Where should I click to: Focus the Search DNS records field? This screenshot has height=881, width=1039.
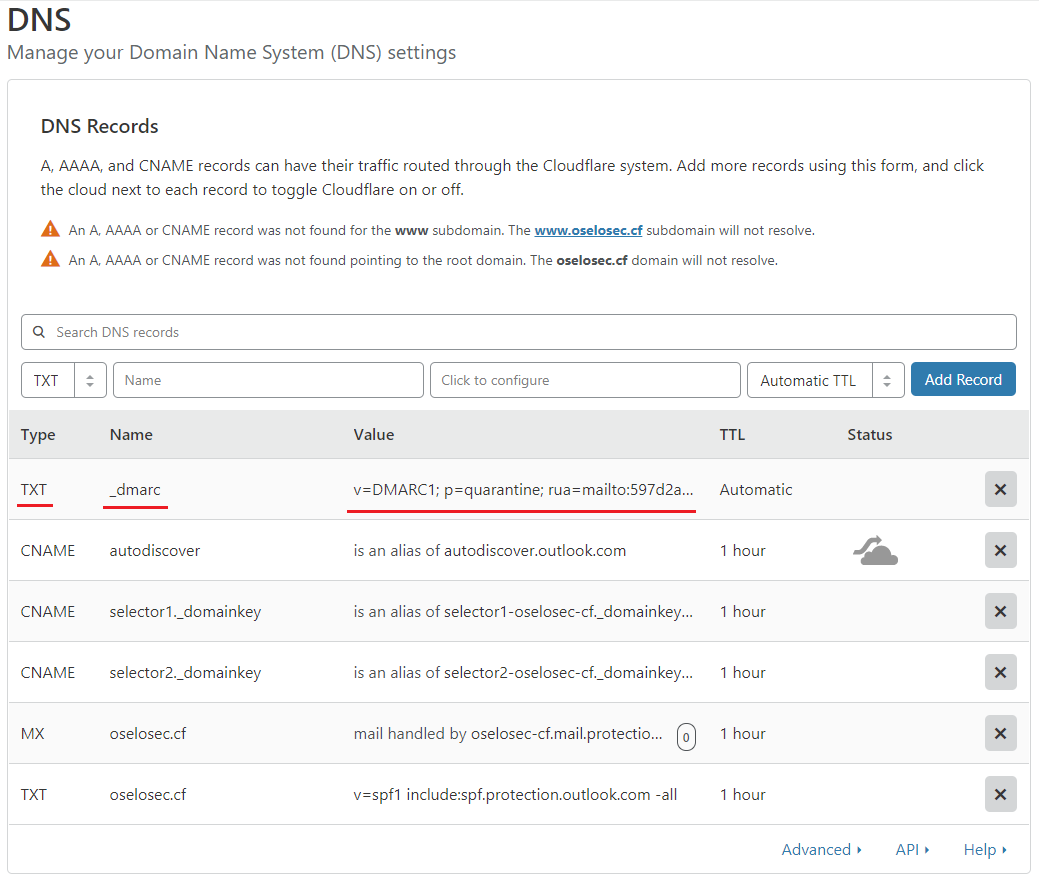[x=519, y=332]
